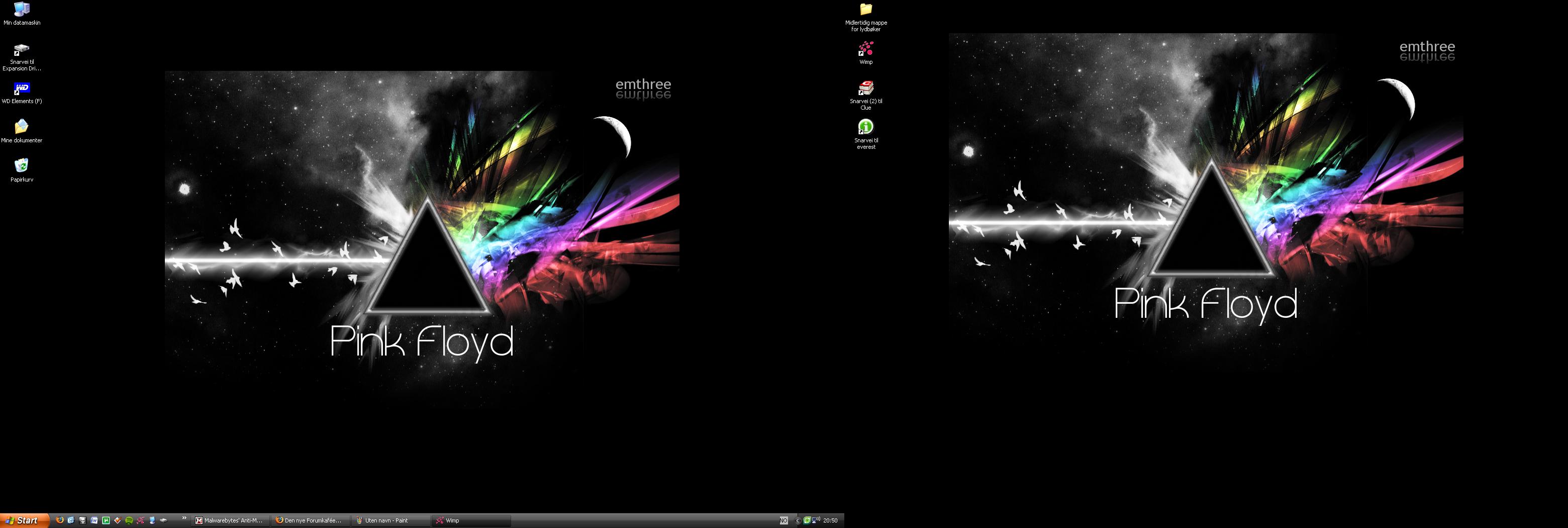The image size is (1568, 528).
Task: Launch Spotify from quick launch bar
Action: pos(129,520)
